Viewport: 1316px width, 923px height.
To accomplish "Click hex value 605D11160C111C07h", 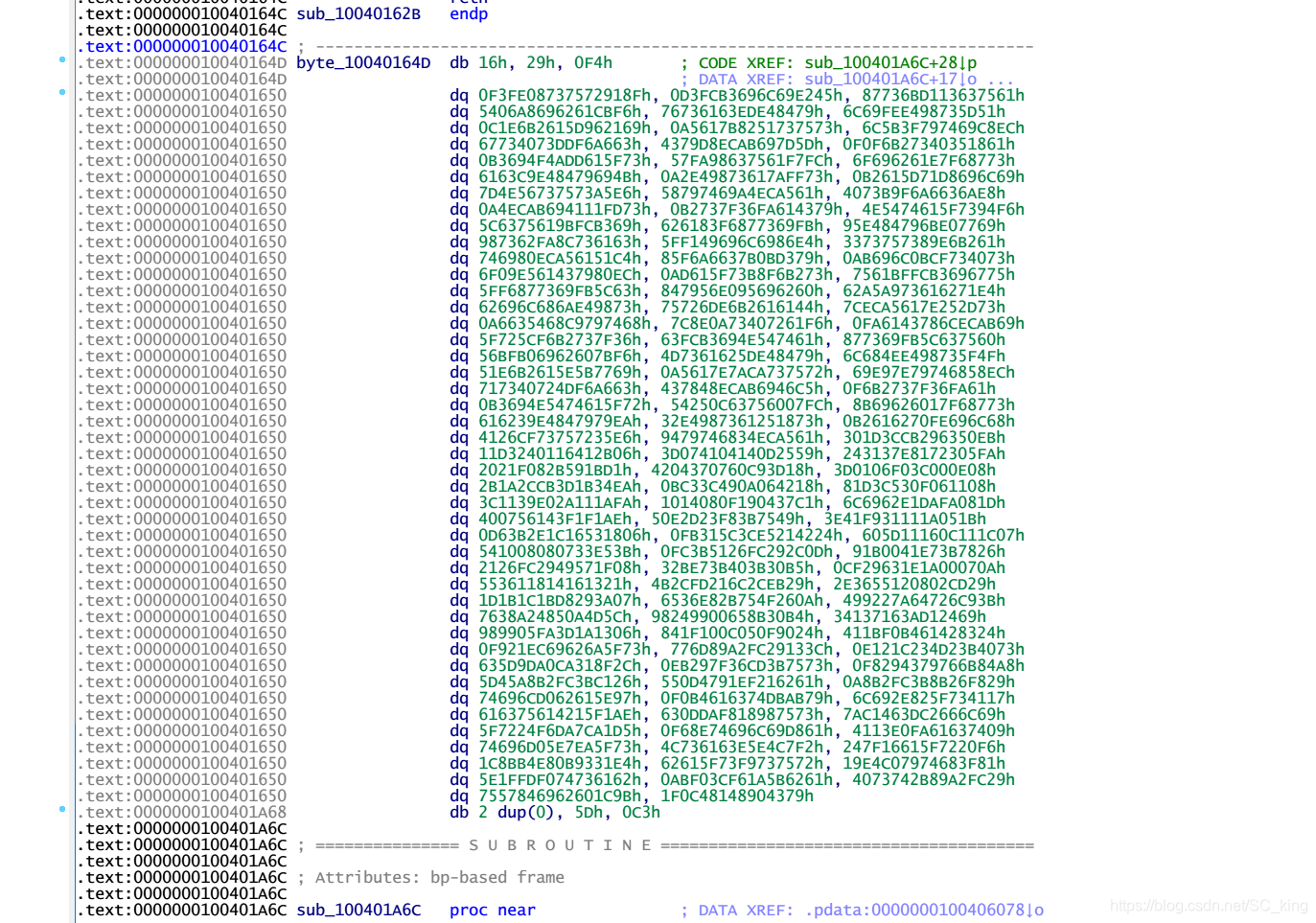I will pos(943,535).
